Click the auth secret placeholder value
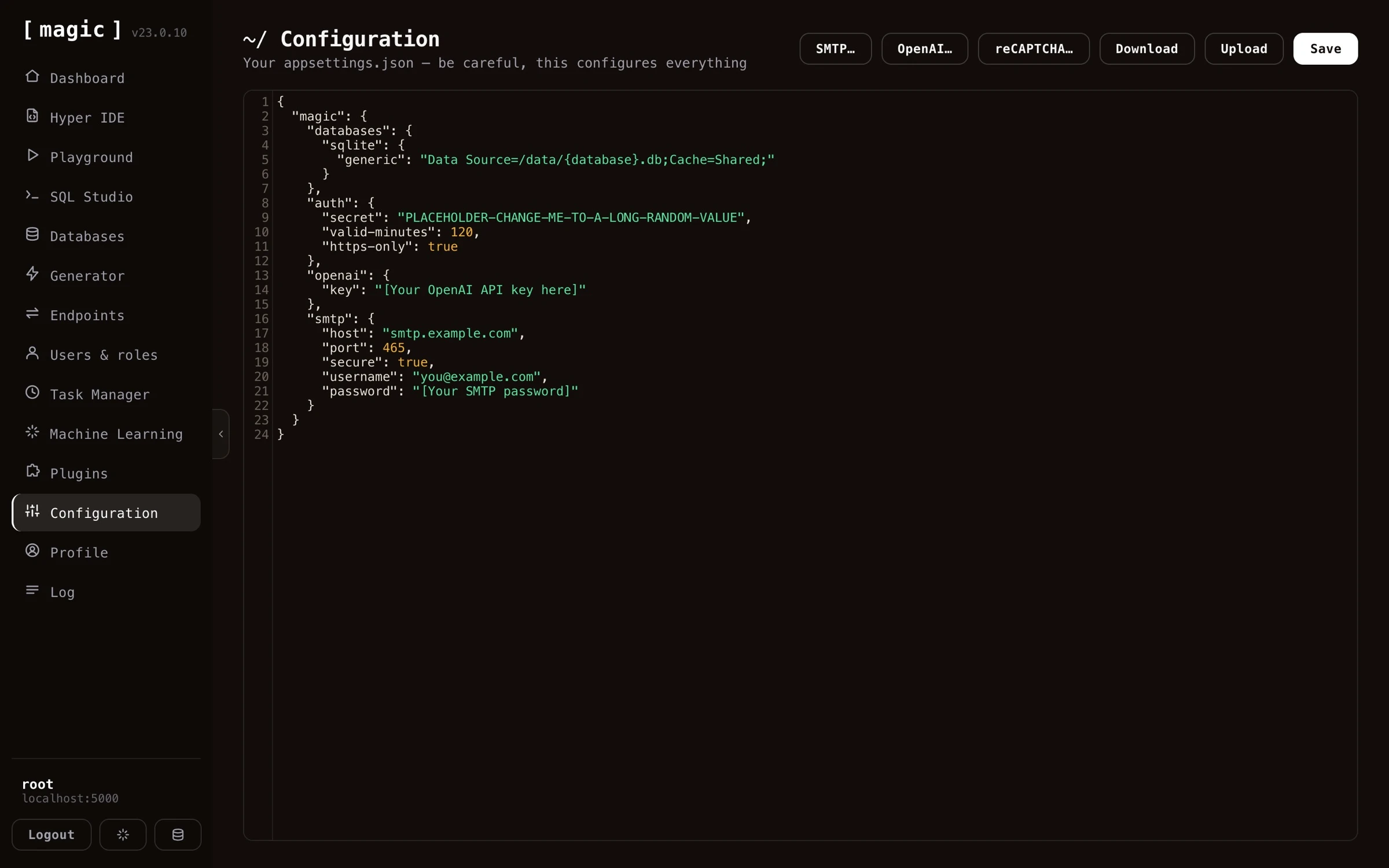 coord(571,218)
